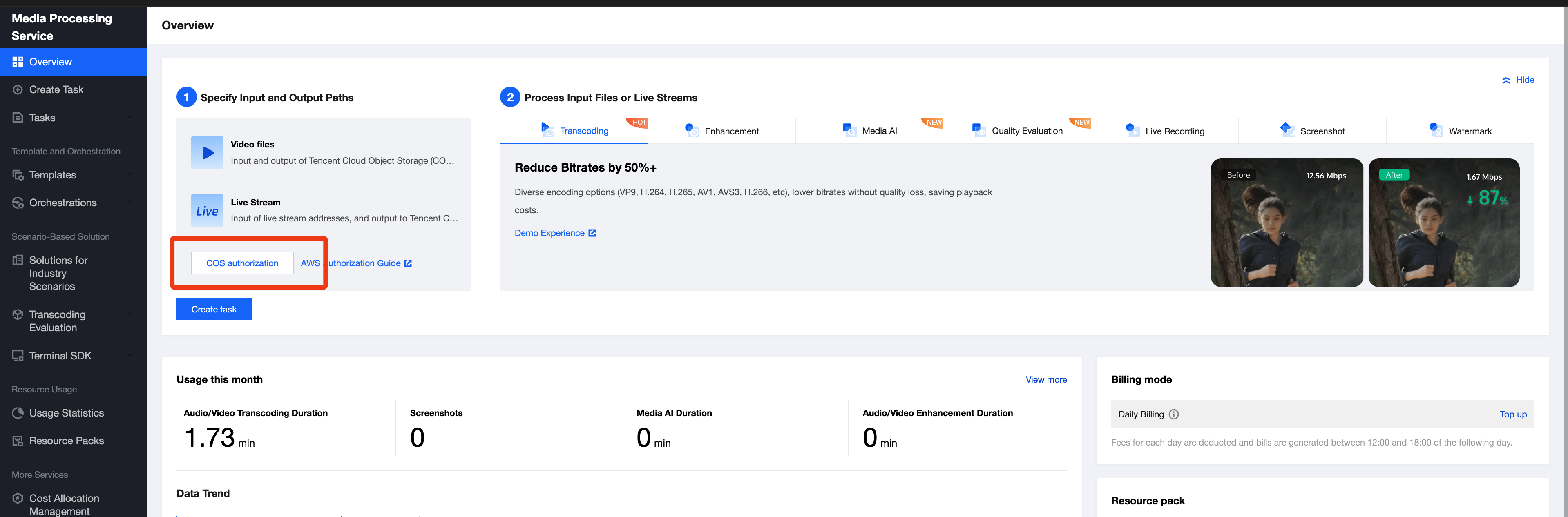This screenshot has width=1568, height=517.
Task: Click the Daily Billing info icon
Action: point(1174,414)
